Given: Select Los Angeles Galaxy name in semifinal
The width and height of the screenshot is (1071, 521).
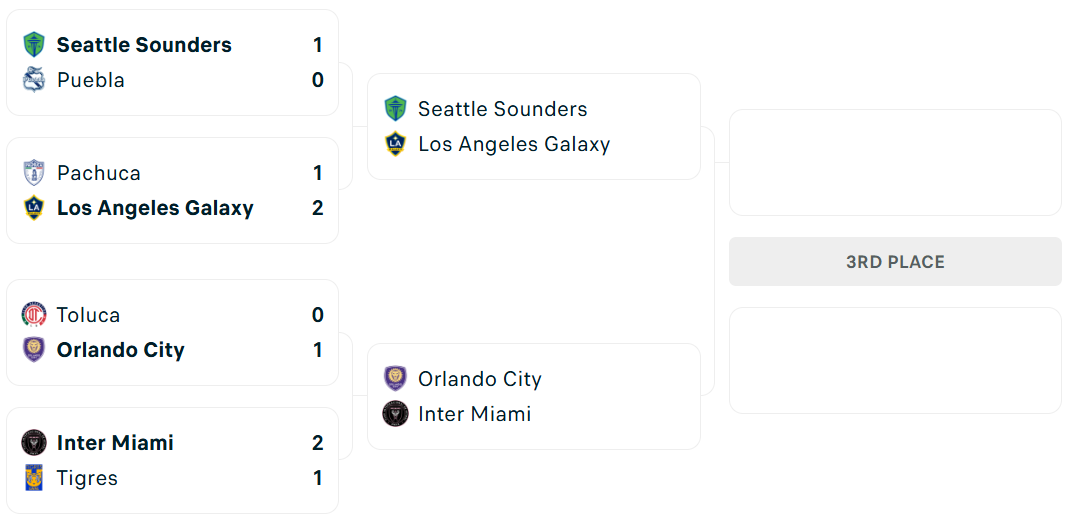Looking at the screenshot, I should point(514,144).
